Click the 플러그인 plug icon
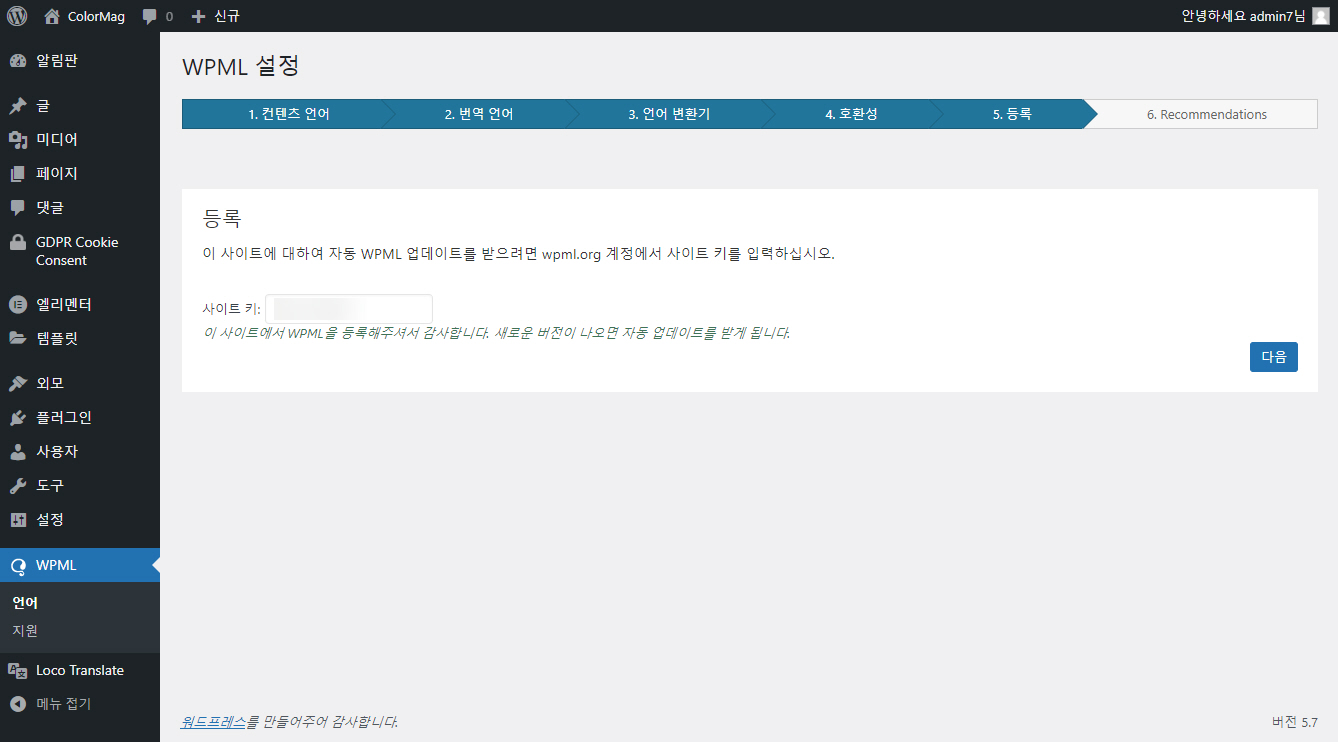 (18, 417)
